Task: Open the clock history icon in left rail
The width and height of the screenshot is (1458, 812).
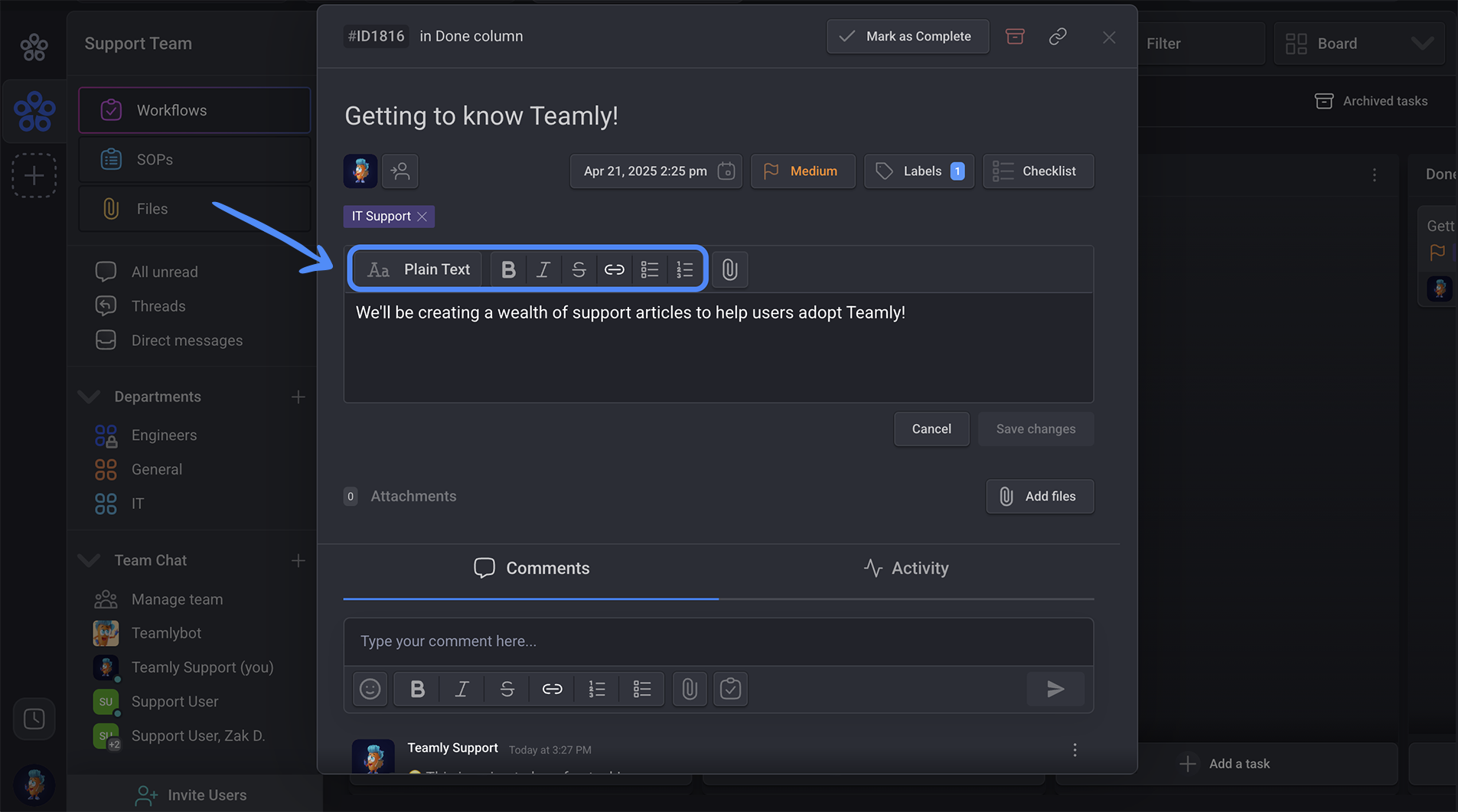Action: pos(34,719)
